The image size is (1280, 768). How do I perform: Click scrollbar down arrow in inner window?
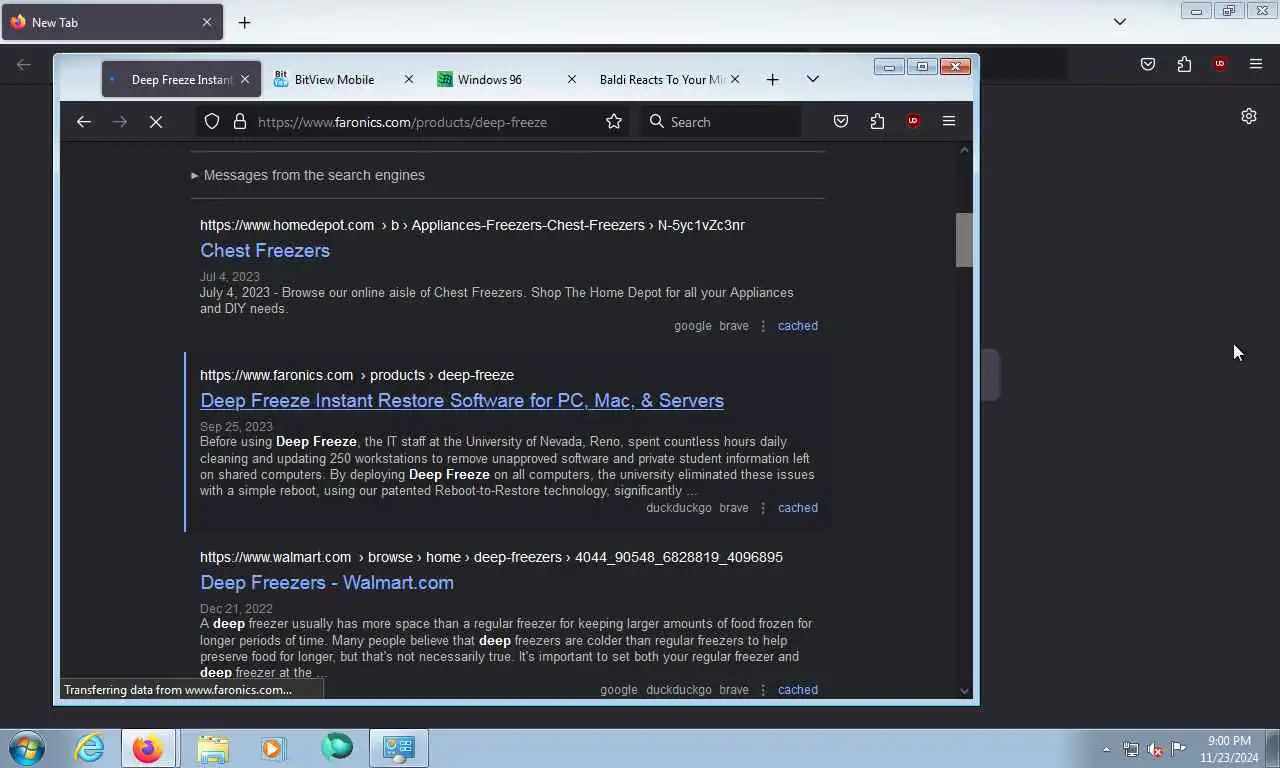[964, 690]
